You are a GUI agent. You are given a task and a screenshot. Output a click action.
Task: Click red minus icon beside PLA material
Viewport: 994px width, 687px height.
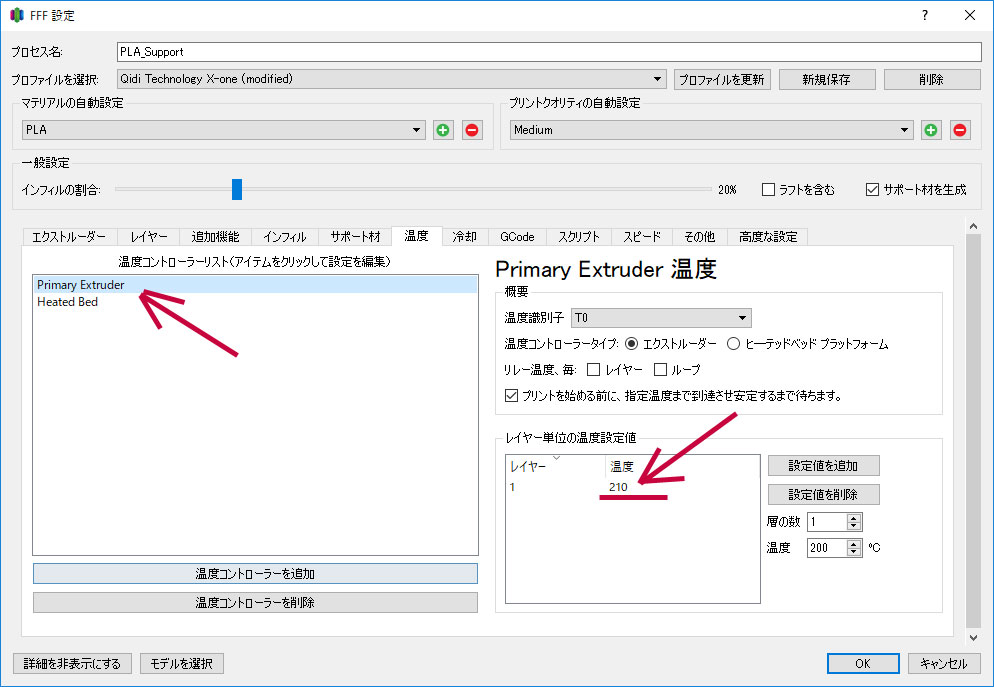coord(472,130)
